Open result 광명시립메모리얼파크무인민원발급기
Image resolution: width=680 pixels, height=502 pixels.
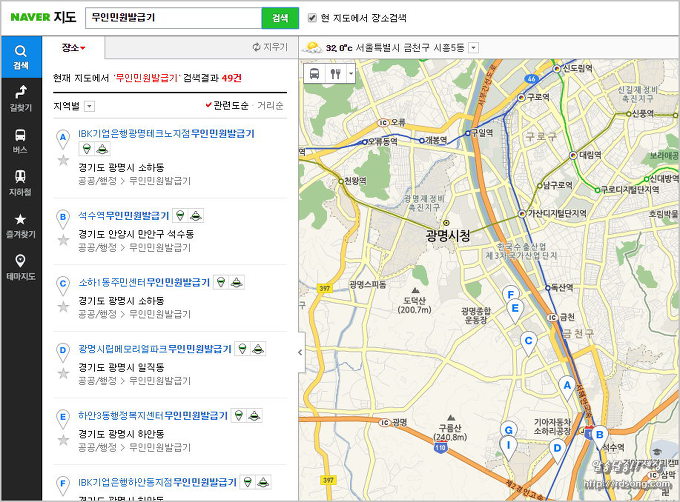pos(155,349)
